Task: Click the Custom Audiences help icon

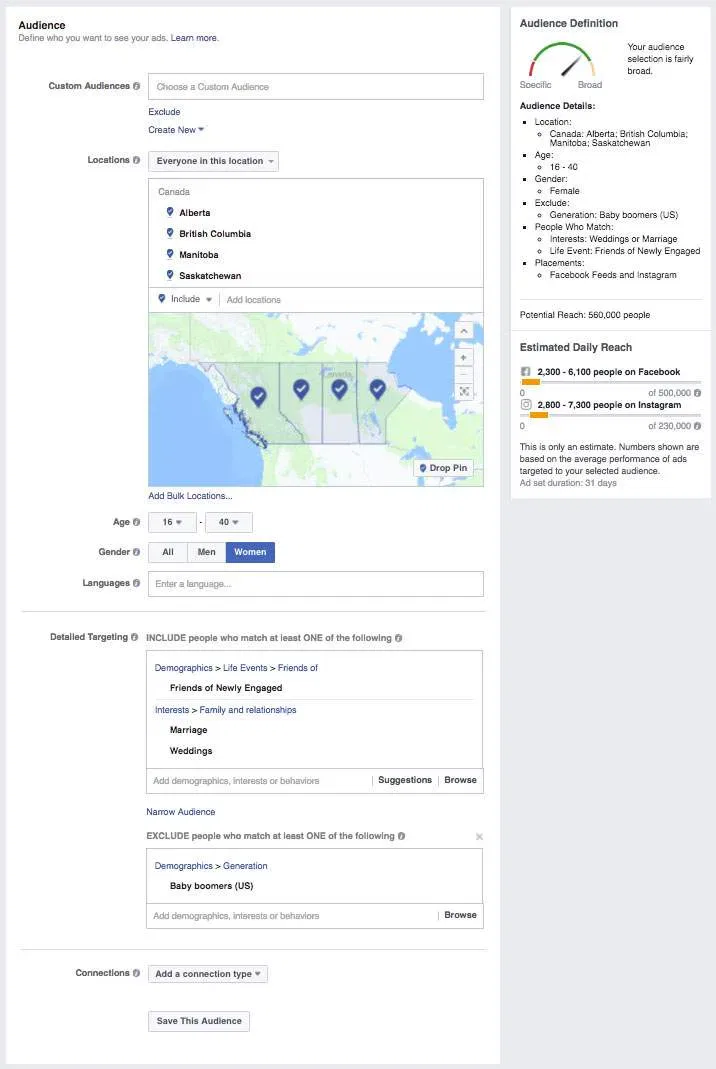Action: (138, 86)
